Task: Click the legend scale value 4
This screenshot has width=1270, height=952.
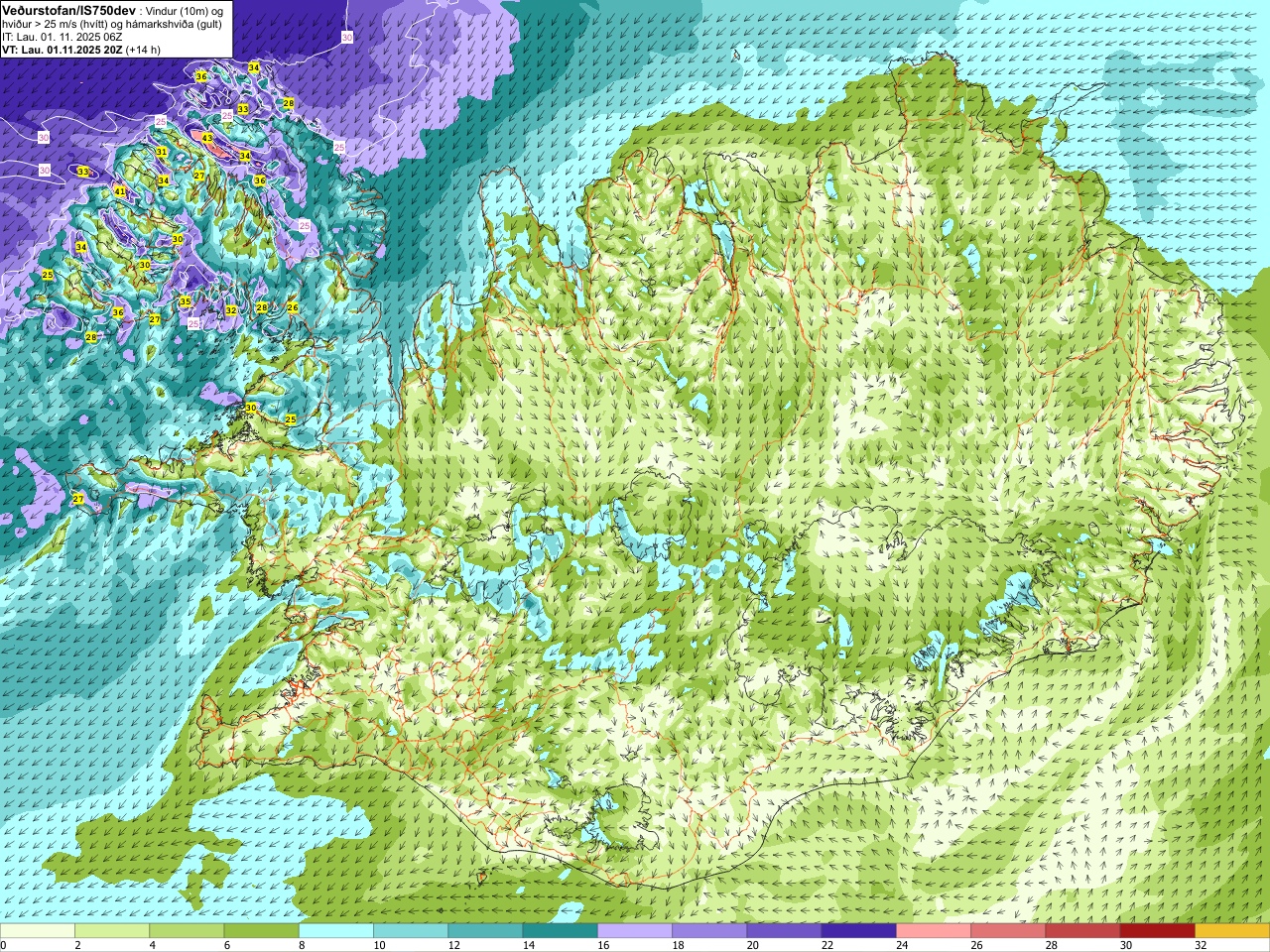Action: click(152, 945)
